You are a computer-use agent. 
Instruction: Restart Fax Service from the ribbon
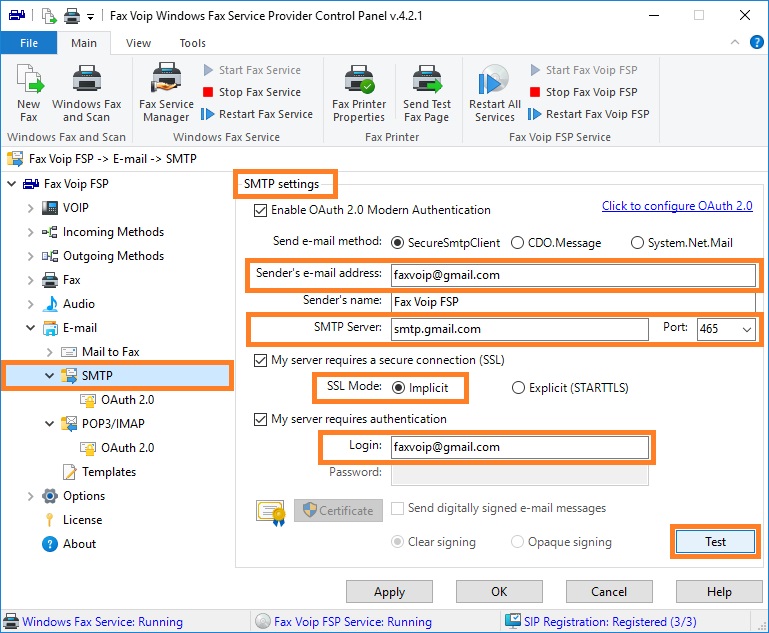257,114
